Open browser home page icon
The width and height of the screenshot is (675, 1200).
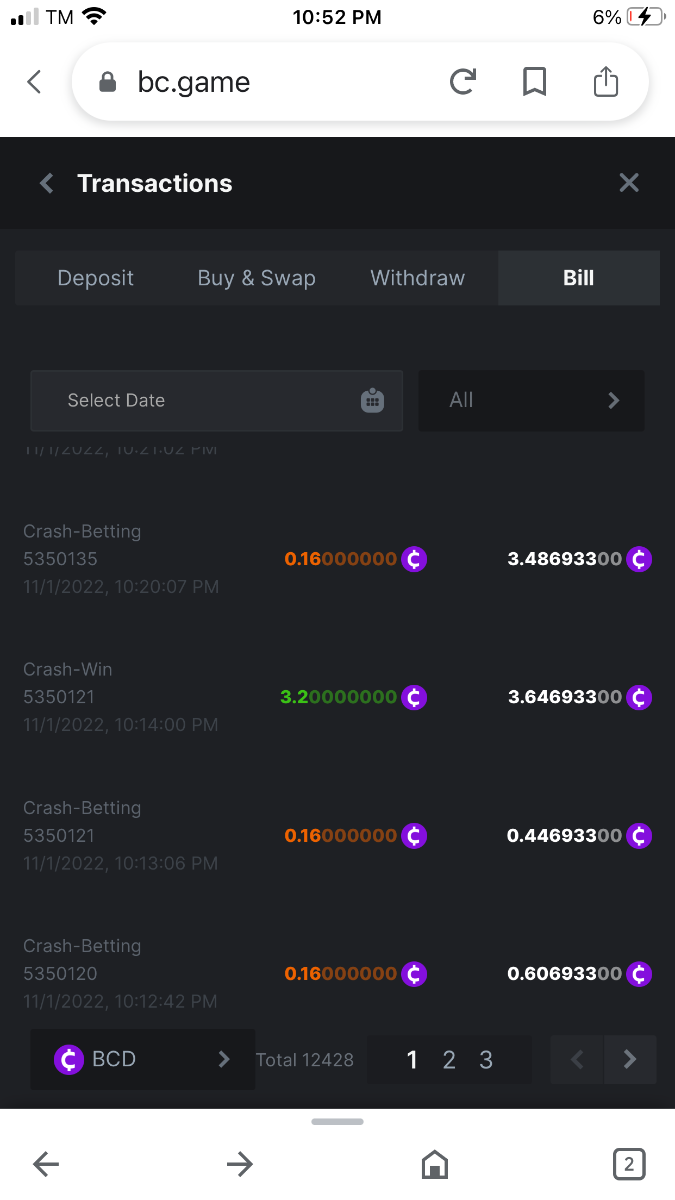pos(434,1164)
